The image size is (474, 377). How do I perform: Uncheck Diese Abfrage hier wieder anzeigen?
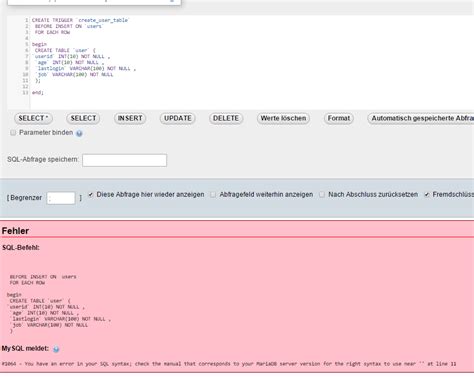click(91, 194)
